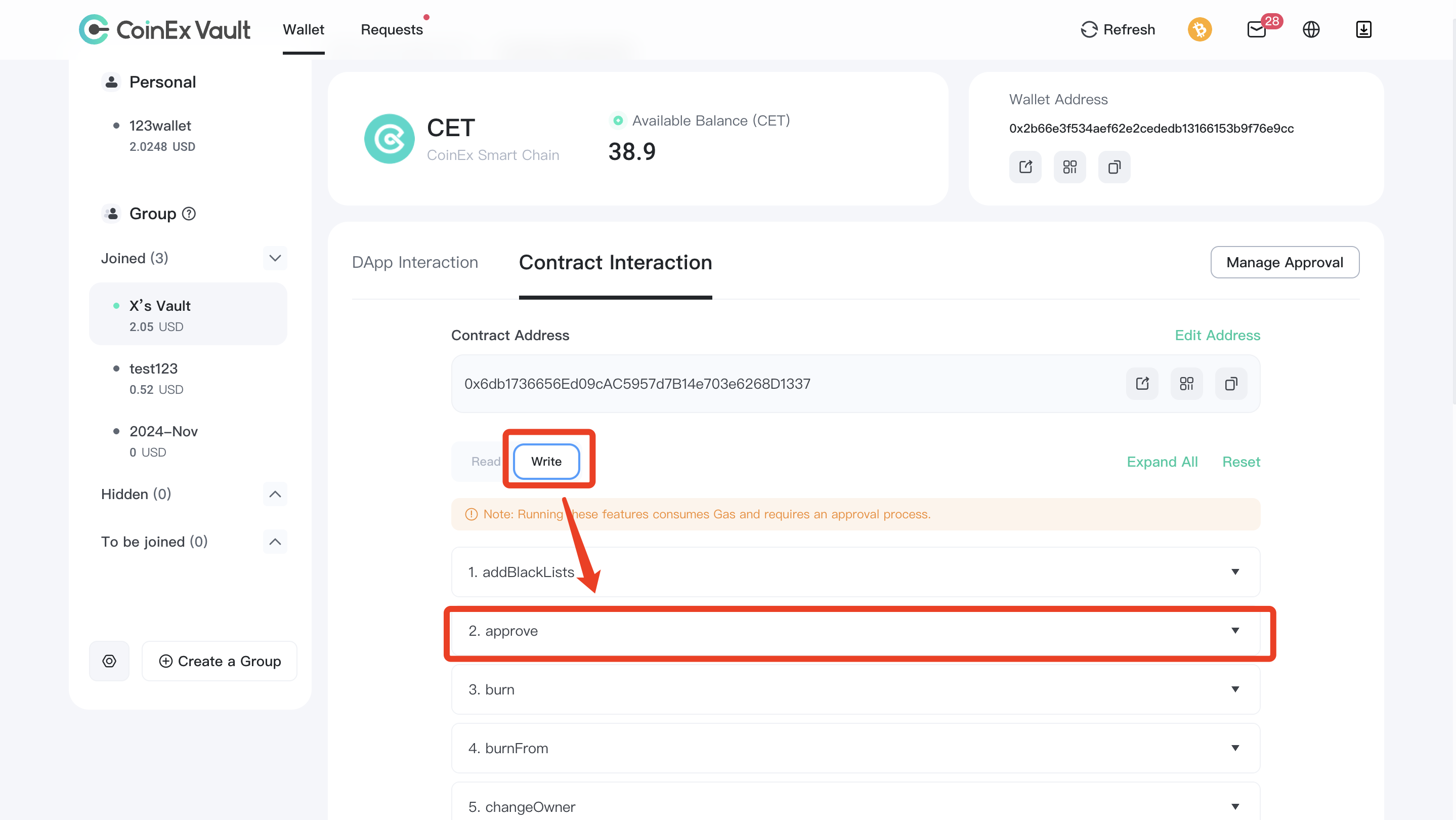
Task: Expand the approve function
Action: tap(855, 631)
